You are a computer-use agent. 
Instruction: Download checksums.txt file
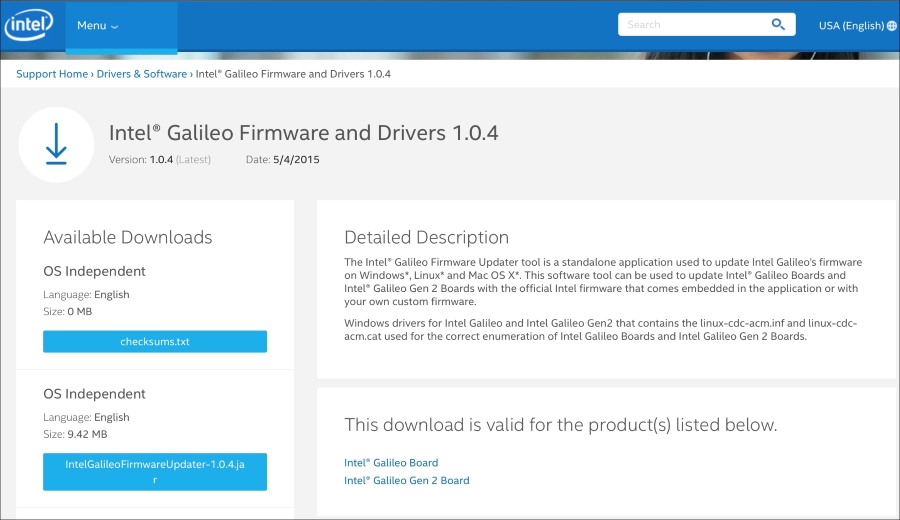[155, 342]
